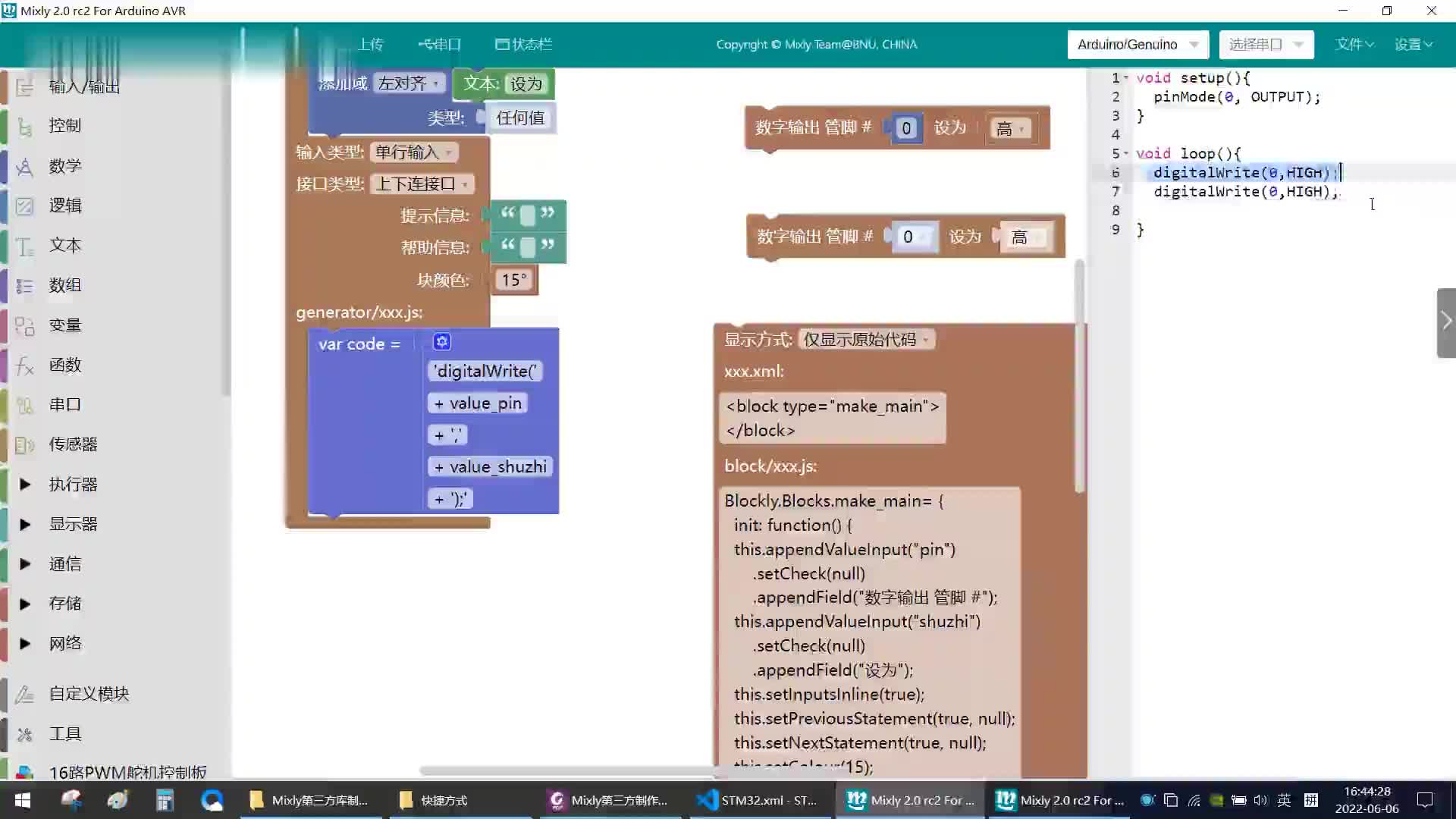Click the 15° block color field

point(514,281)
